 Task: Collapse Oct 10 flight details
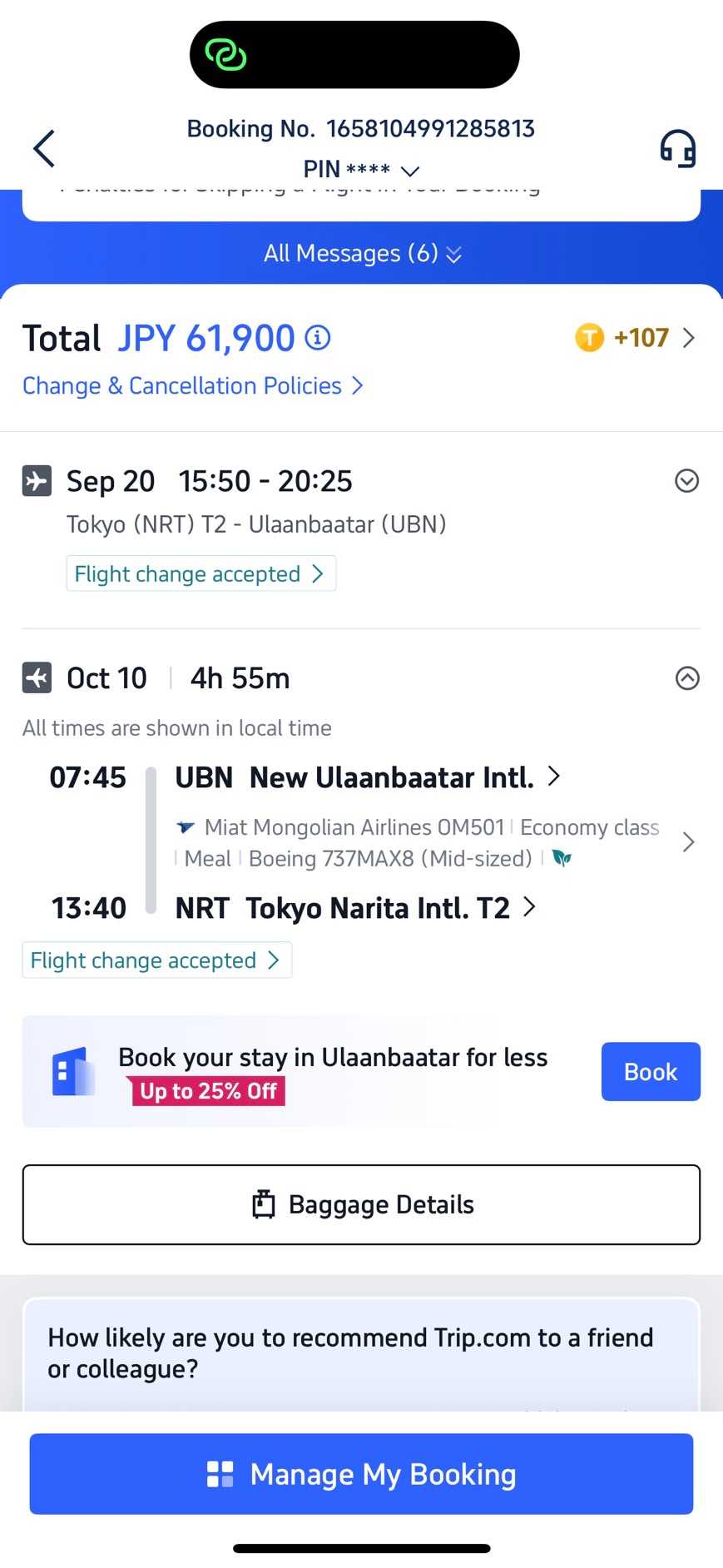tap(686, 678)
